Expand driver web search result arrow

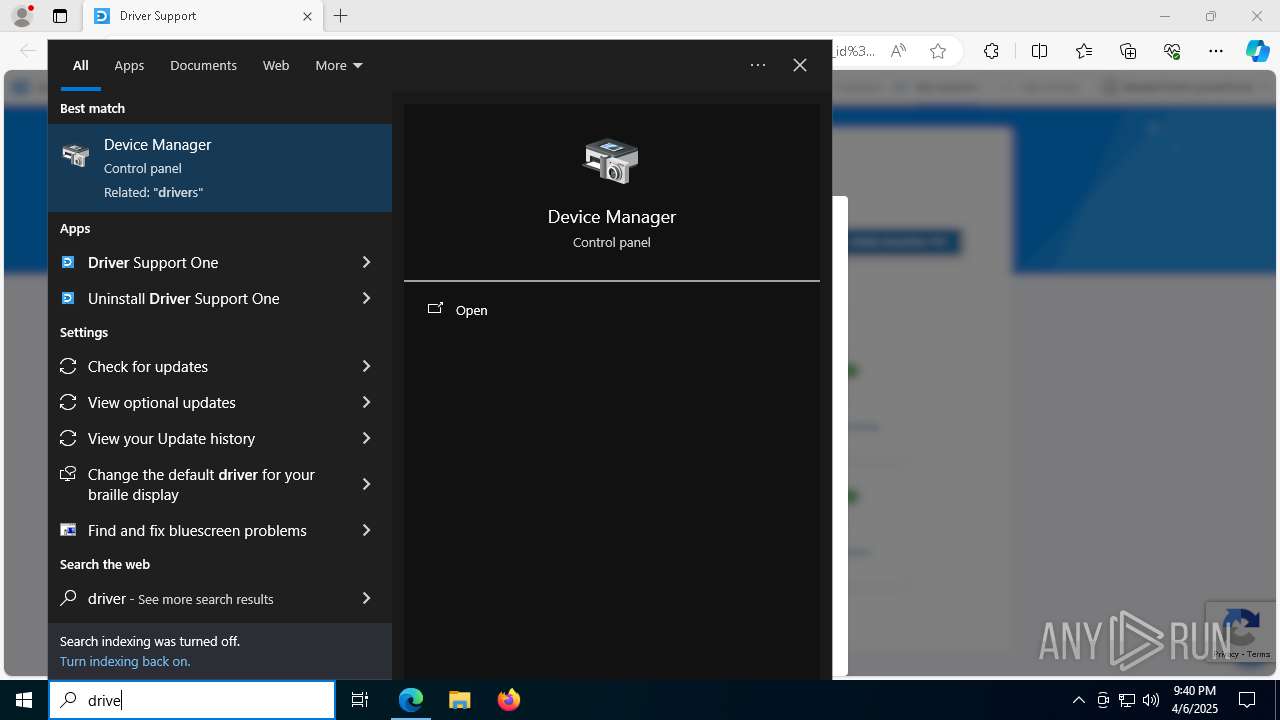366,598
